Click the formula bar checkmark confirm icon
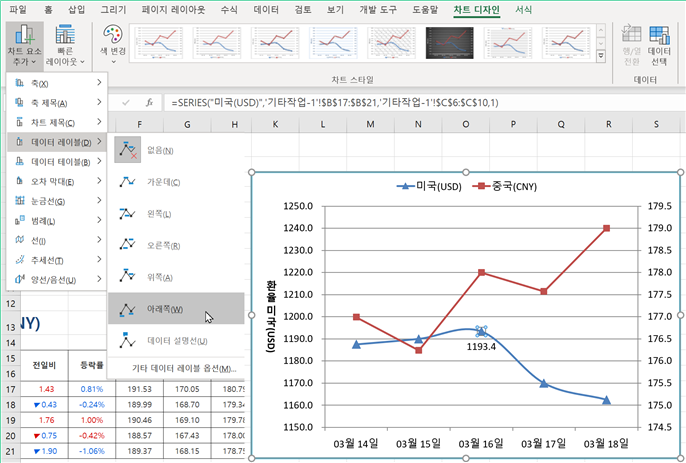The width and height of the screenshot is (686, 463). 126,102
